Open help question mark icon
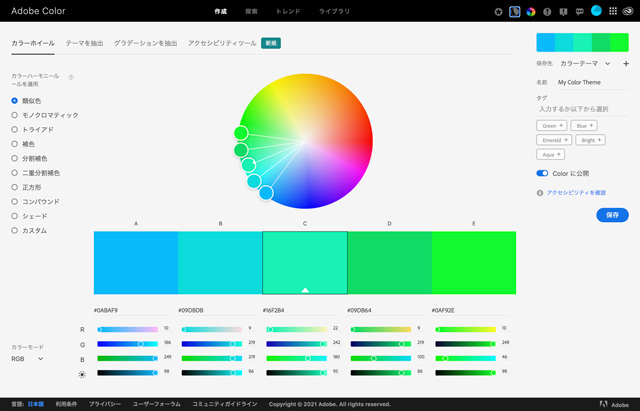 pos(547,12)
